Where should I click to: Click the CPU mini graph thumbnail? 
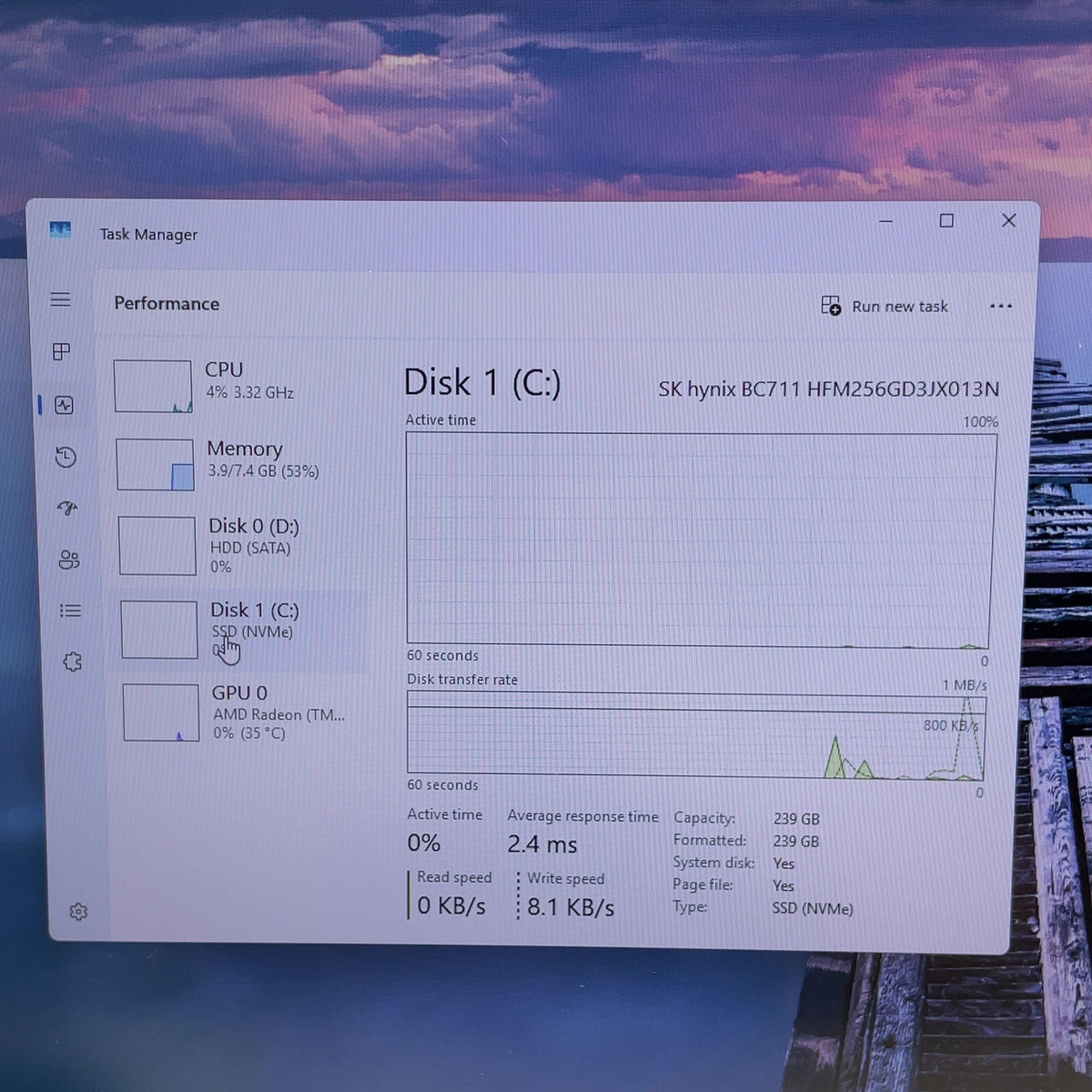[x=153, y=386]
